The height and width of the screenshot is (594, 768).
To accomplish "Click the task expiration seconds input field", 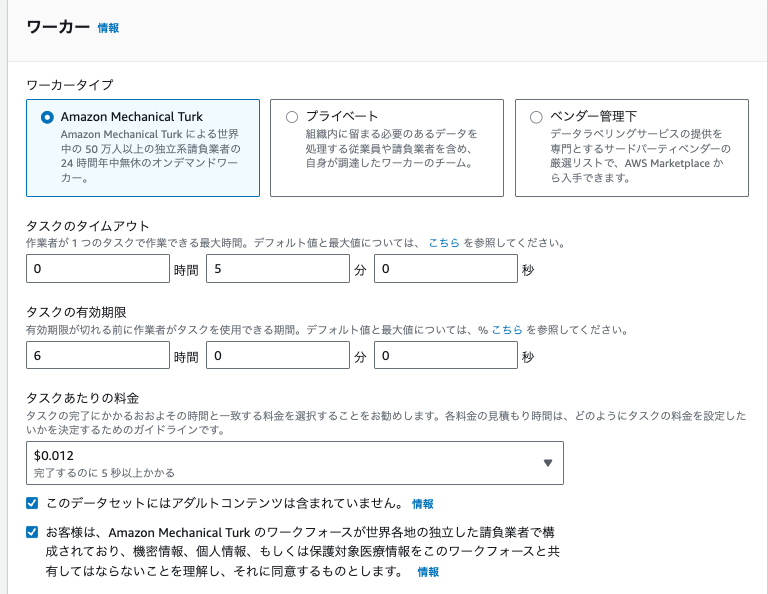I will point(446,355).
